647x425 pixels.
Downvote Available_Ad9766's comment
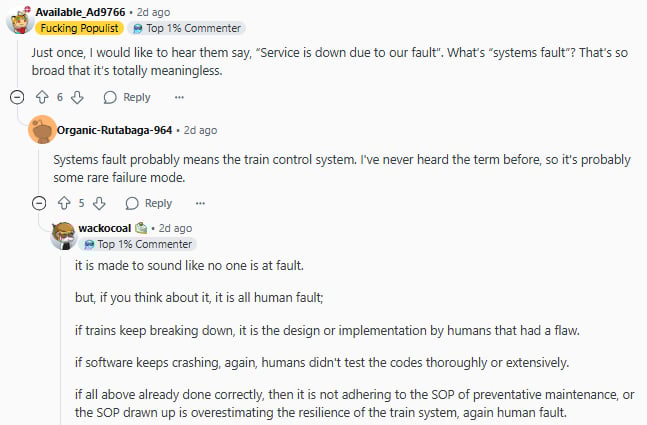coord(77,97)
